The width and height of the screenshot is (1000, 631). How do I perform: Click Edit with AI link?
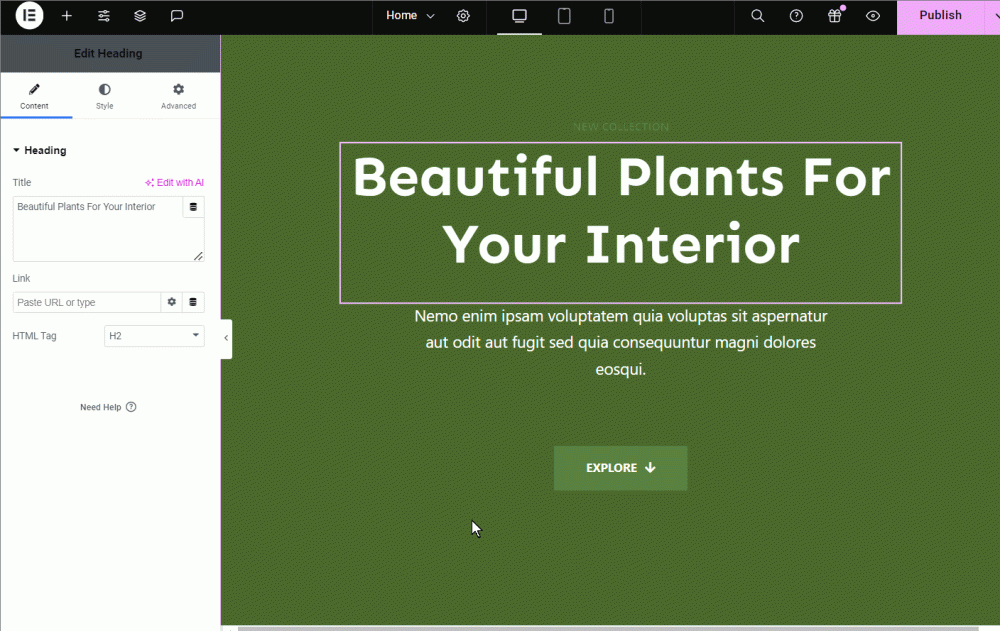[174, 182]
